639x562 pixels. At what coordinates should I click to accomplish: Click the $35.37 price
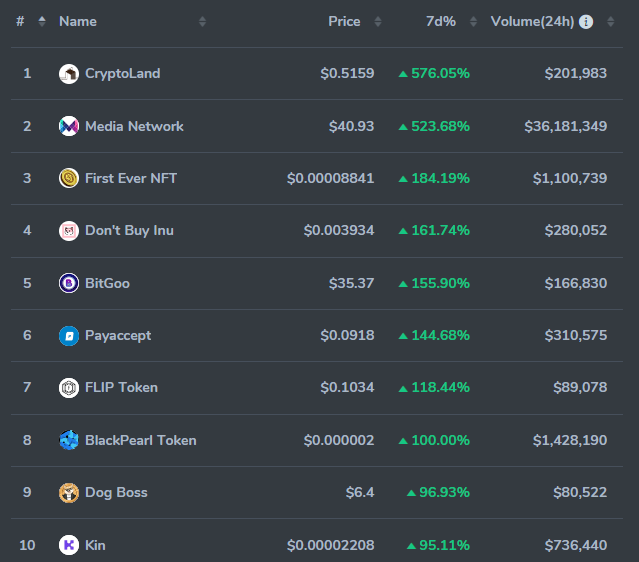point(351,283)
